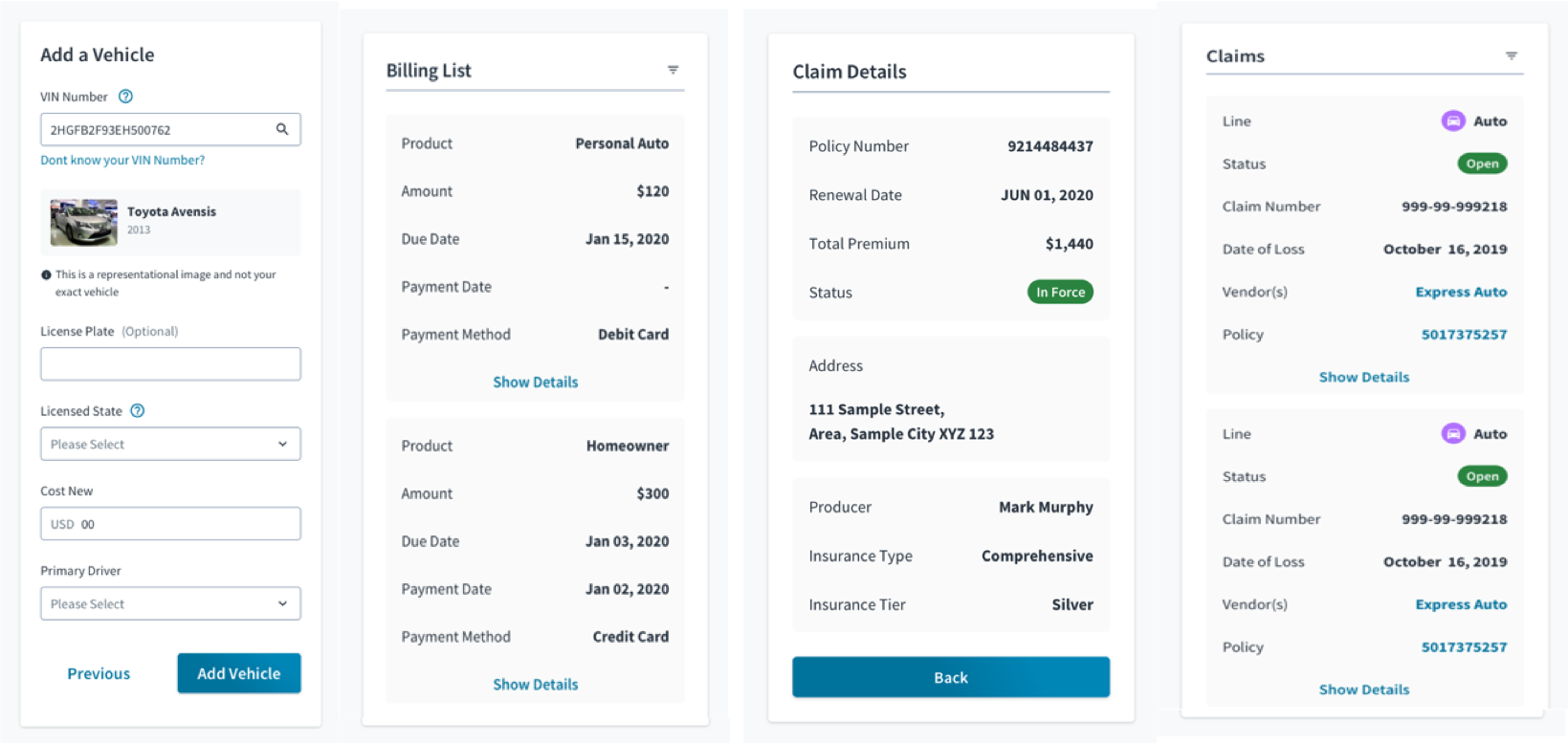Focus the License Plate input field
This screenshot has height=743, width=1568.
click(x=170, y=363)
